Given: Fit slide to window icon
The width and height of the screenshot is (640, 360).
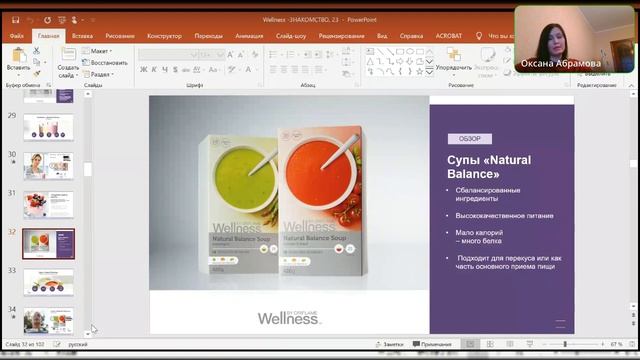Looking at the screenshot, I should click(x=632, y=344).
